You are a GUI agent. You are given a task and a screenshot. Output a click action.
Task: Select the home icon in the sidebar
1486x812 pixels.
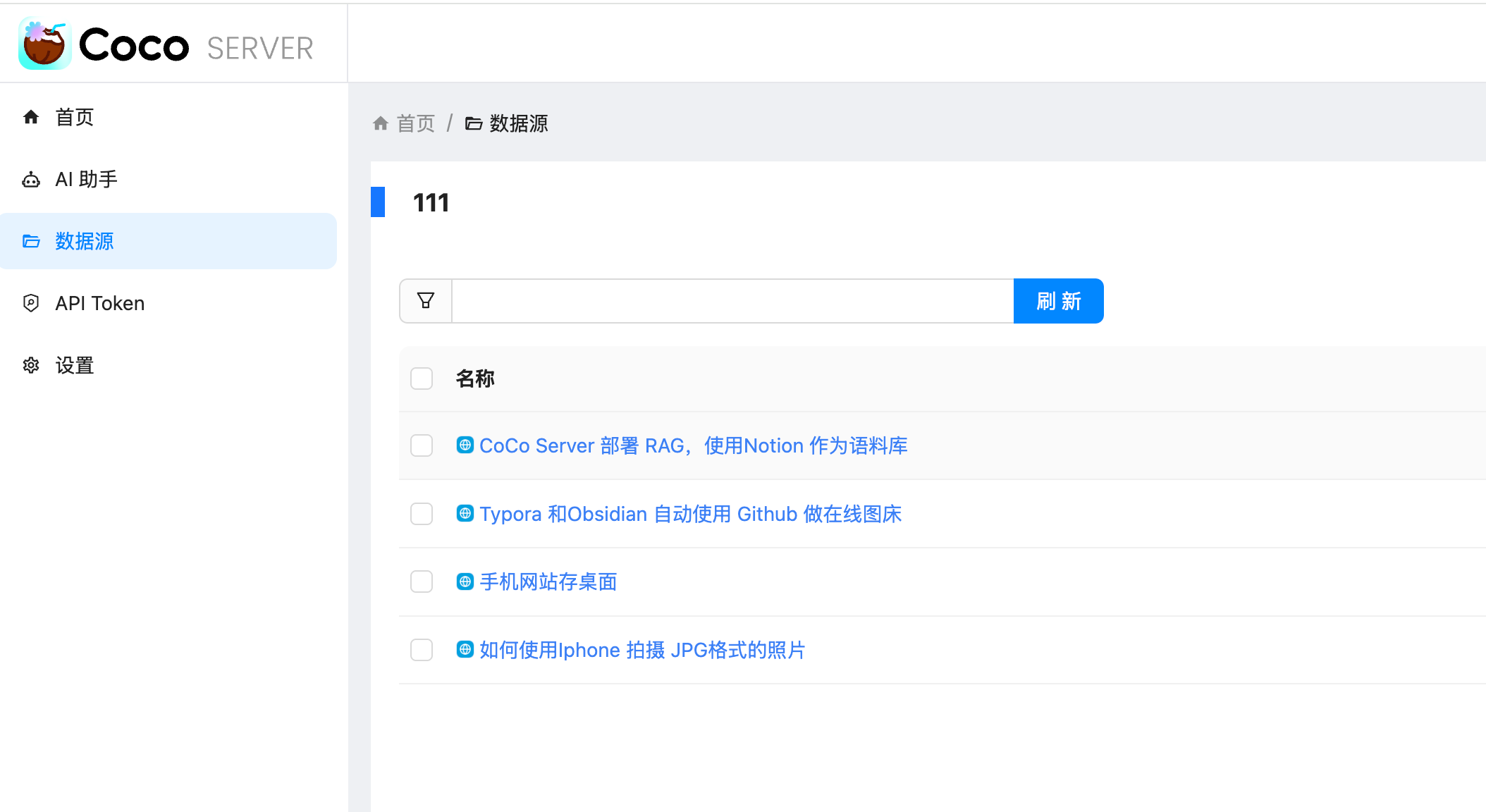coord(31,117)
